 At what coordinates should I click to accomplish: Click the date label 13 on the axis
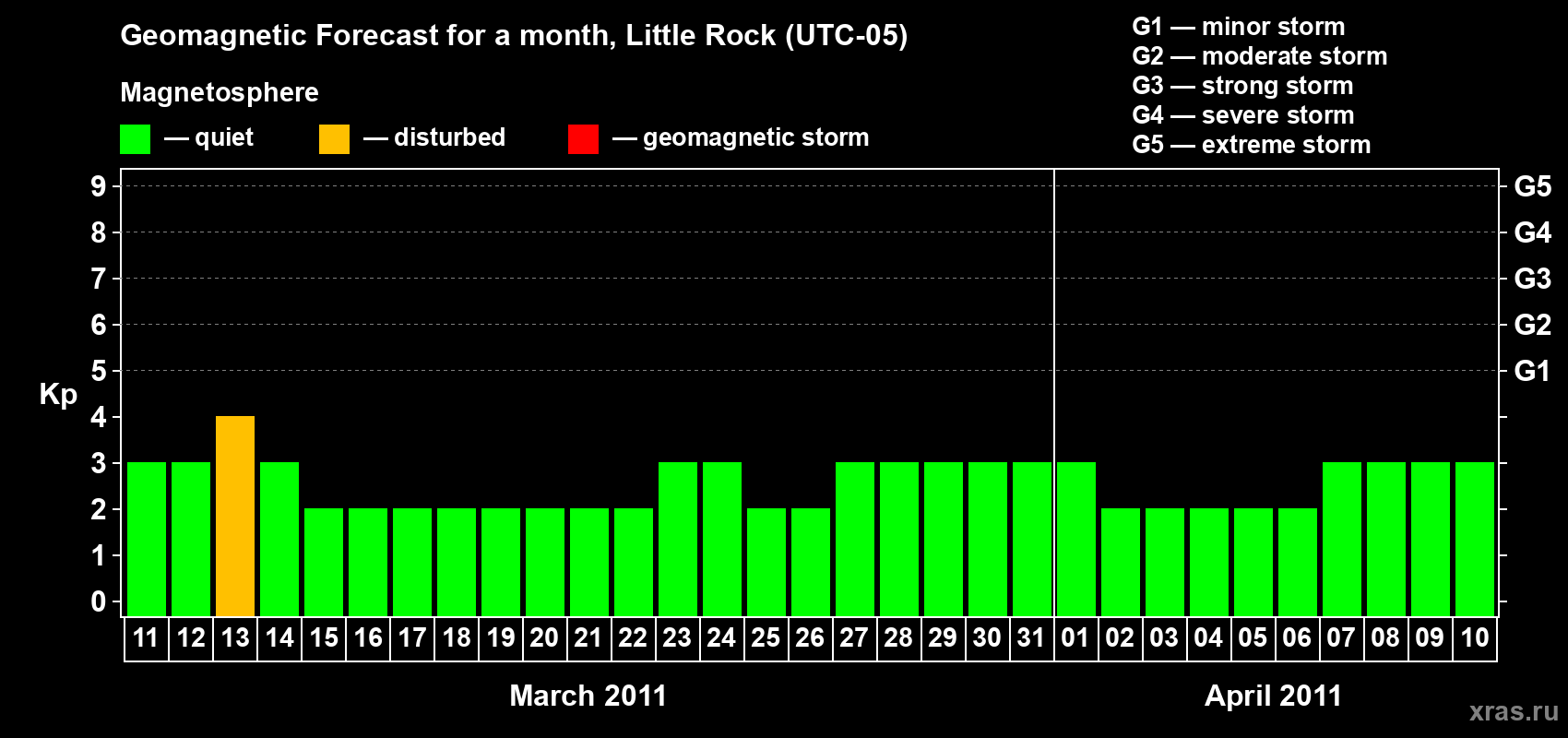point(235,637)
